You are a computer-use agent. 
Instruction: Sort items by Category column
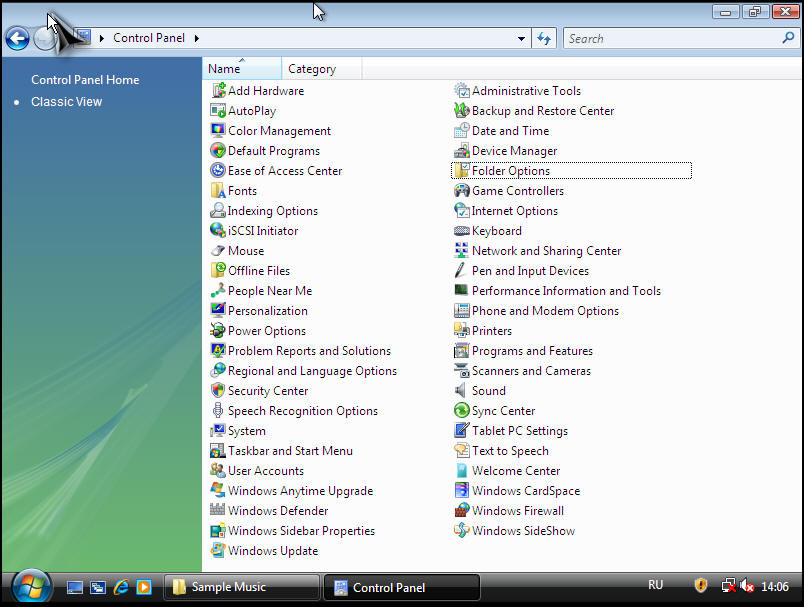312,69
